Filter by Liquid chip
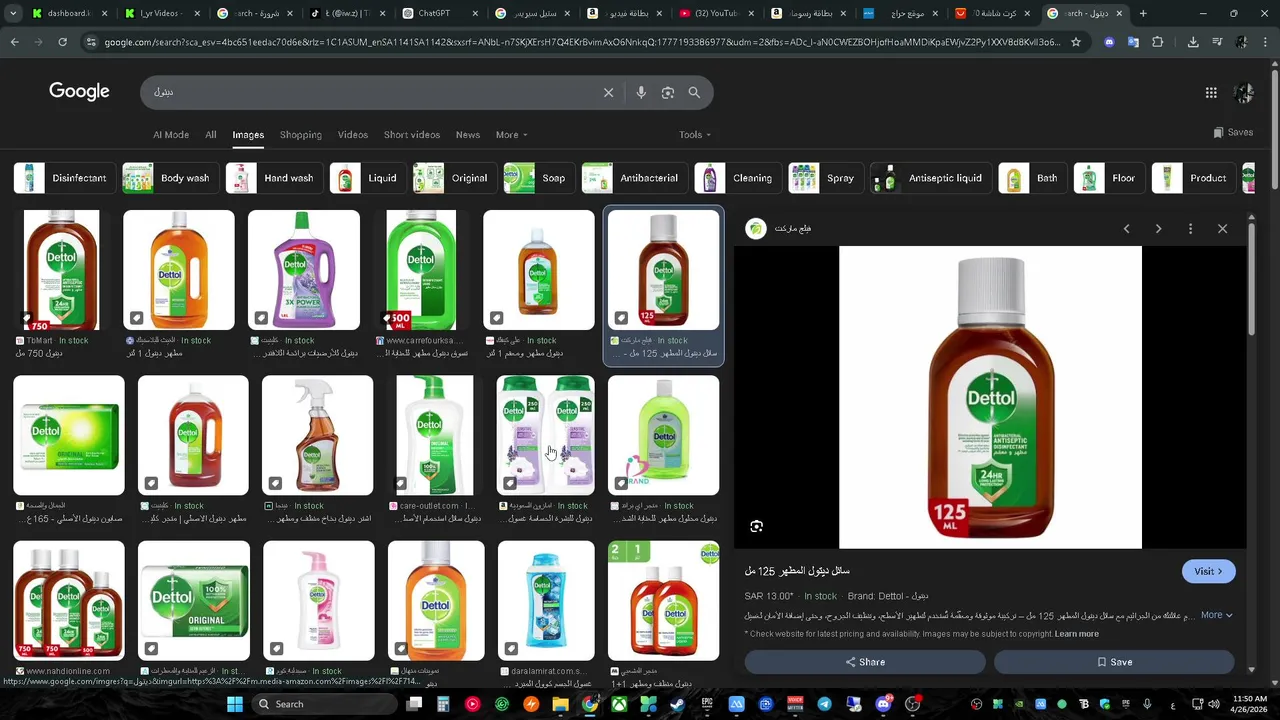 pyautogui.click(x=366, y=178)
